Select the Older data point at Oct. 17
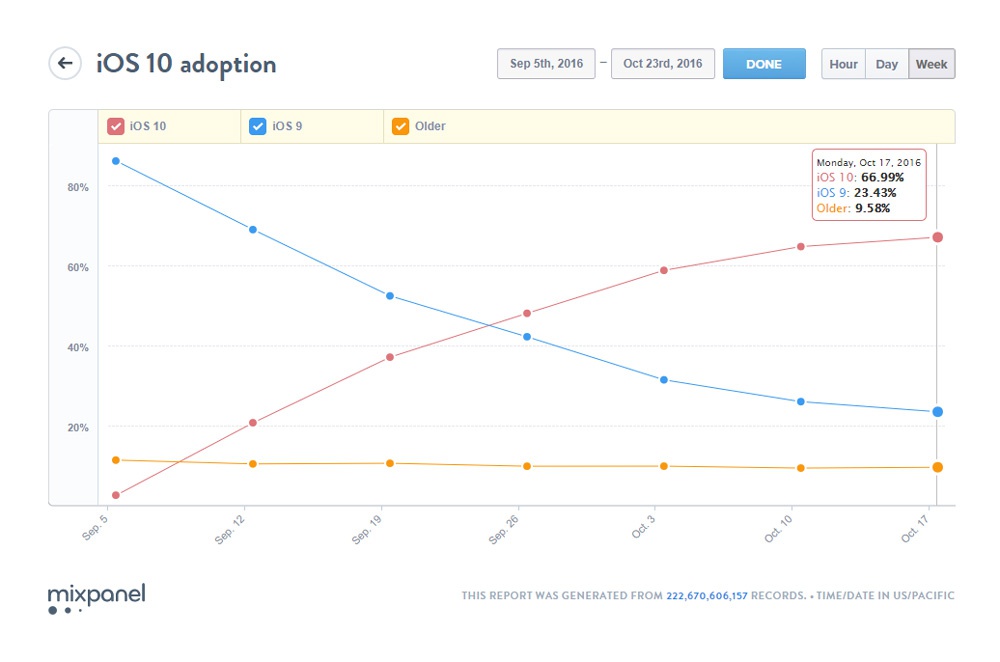The height and width of the screenshot is (662, 1000). (x=938, y=467)
